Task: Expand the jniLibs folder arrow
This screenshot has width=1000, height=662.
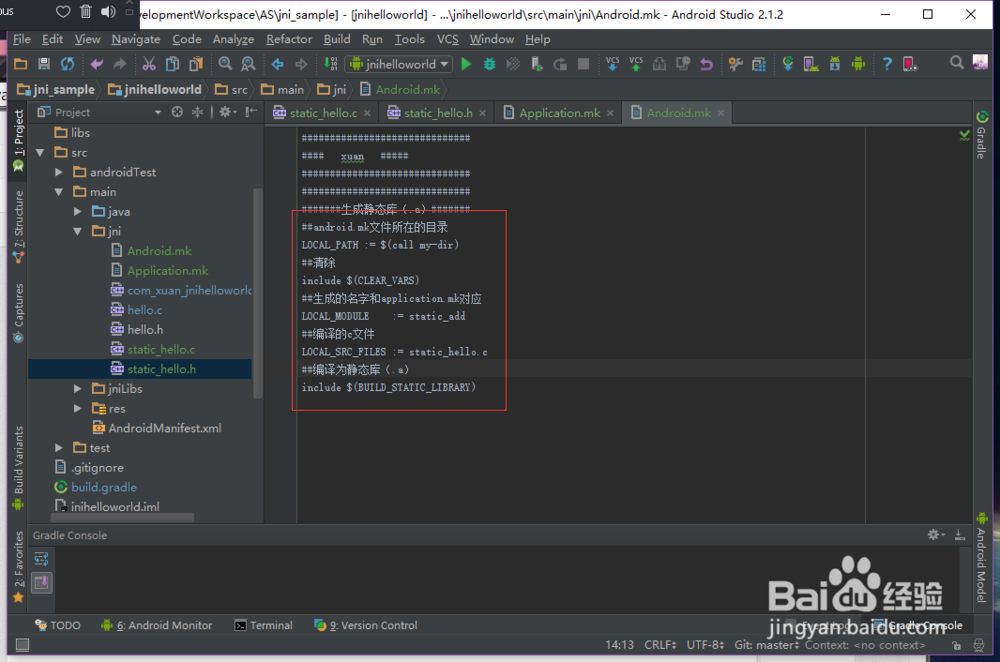Action: point(77,388)
